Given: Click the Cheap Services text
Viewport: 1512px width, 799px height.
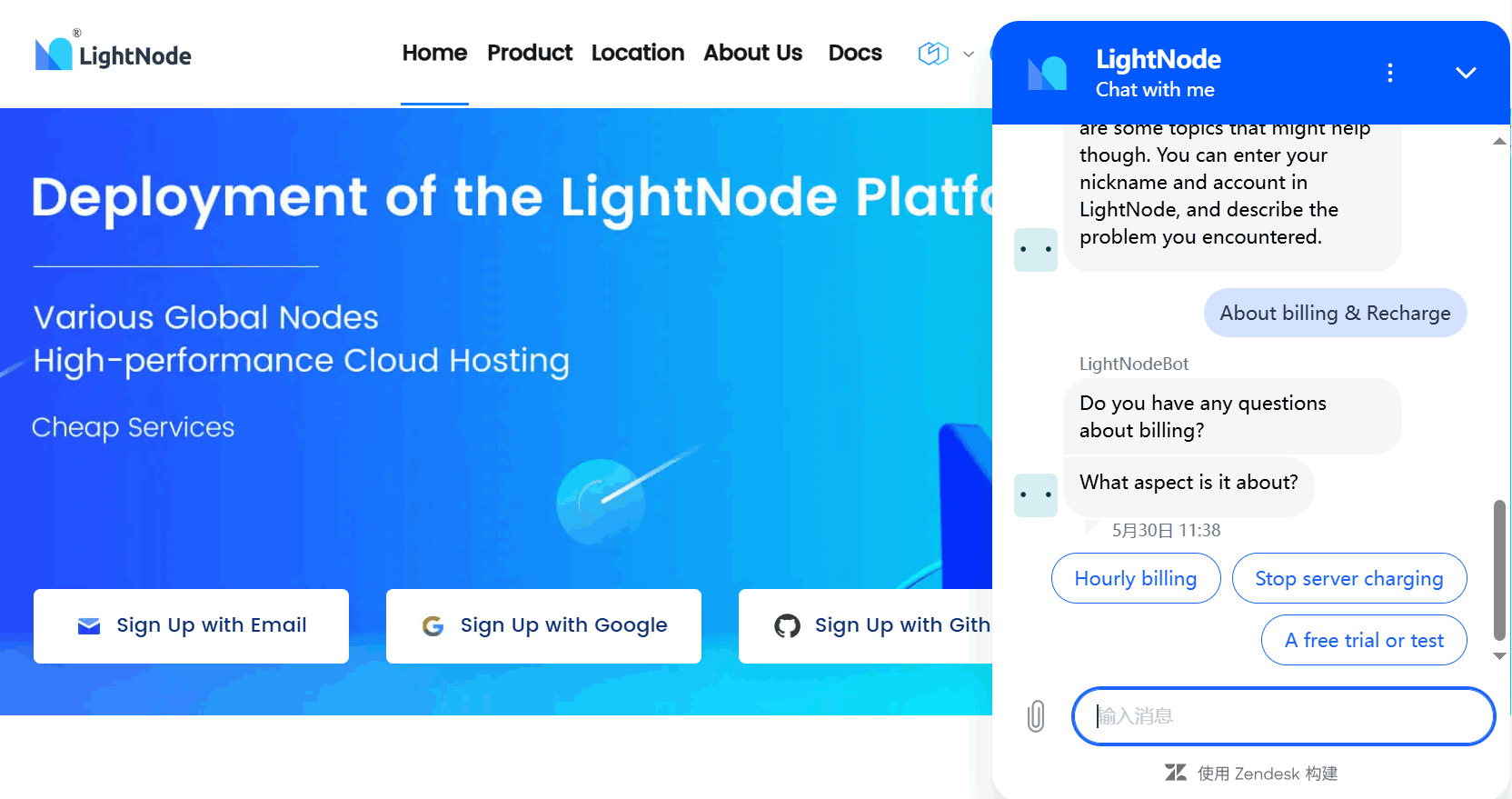Looking at the screenshot, I should 134,427.
